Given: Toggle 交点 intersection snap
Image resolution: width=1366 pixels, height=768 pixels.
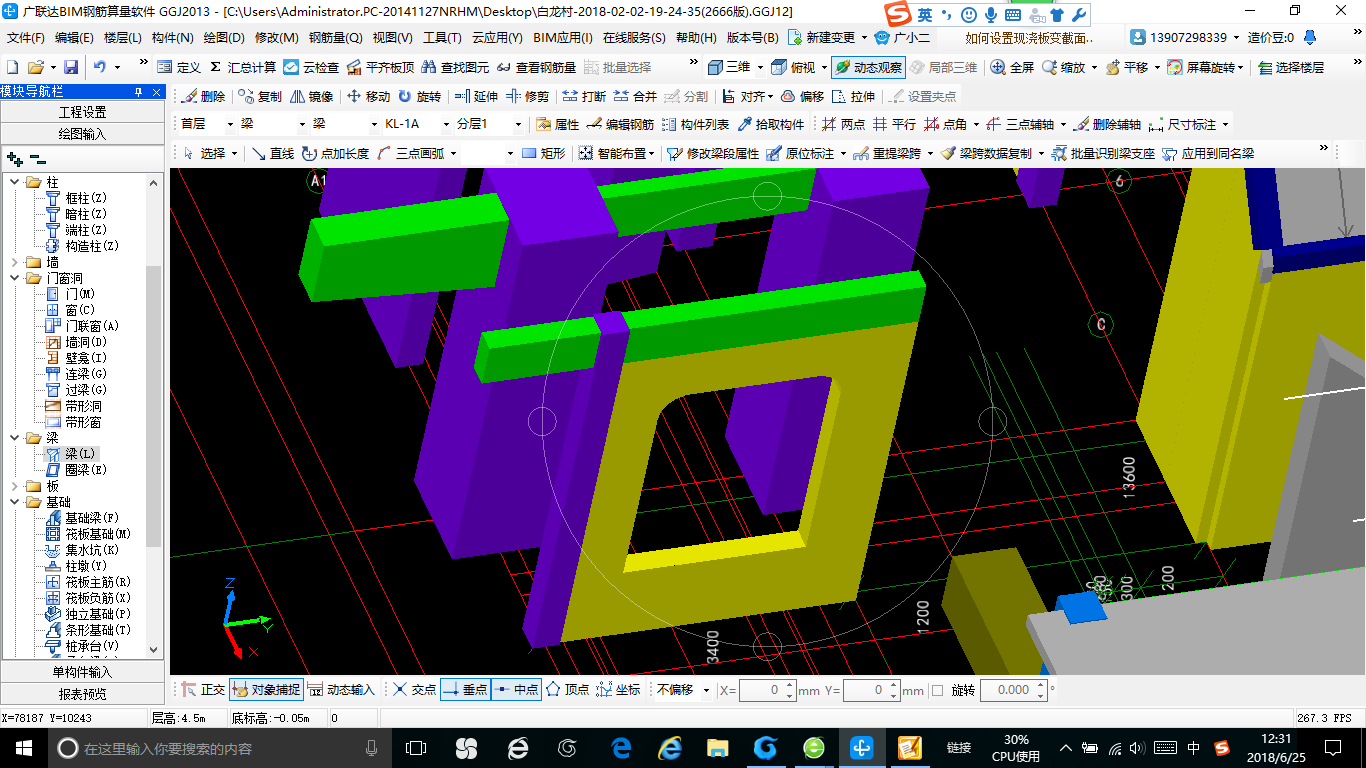Looking at the screenshot, I should coord(414,689).
